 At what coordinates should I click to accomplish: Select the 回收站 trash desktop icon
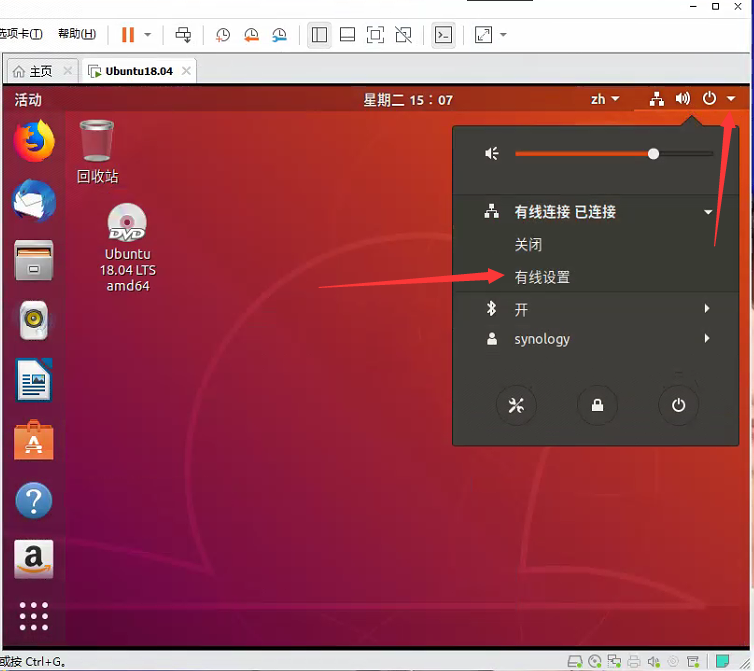(97, 152)
